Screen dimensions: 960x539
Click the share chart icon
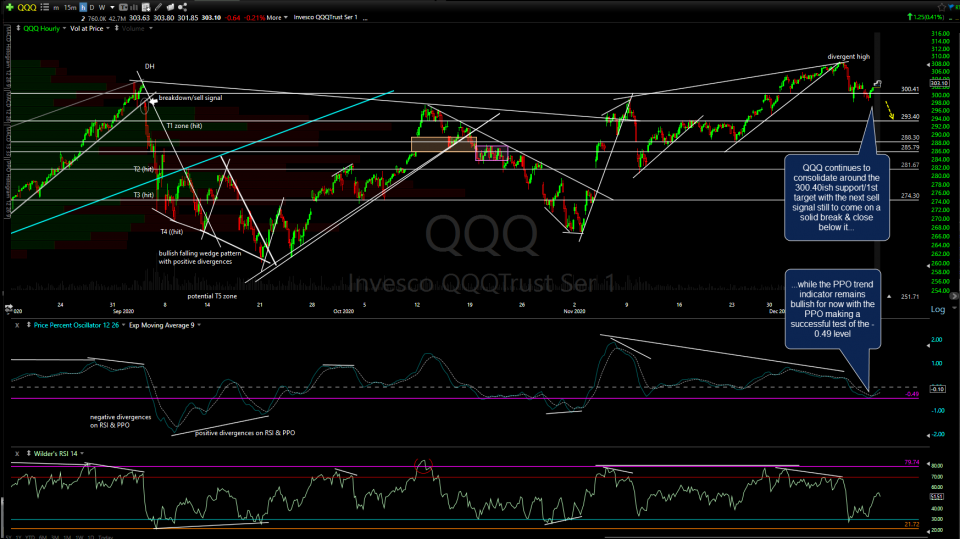(x=182, y=7)
